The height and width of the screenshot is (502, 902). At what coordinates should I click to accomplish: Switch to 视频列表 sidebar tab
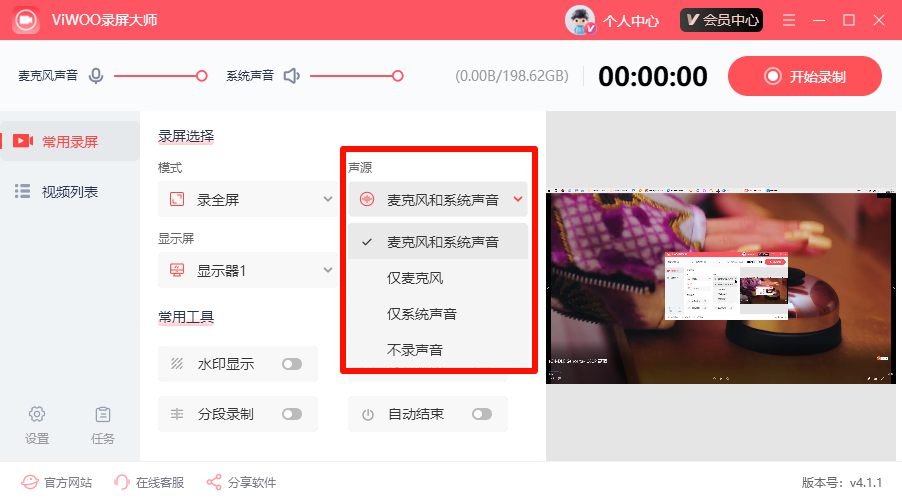tap(70, 191)
